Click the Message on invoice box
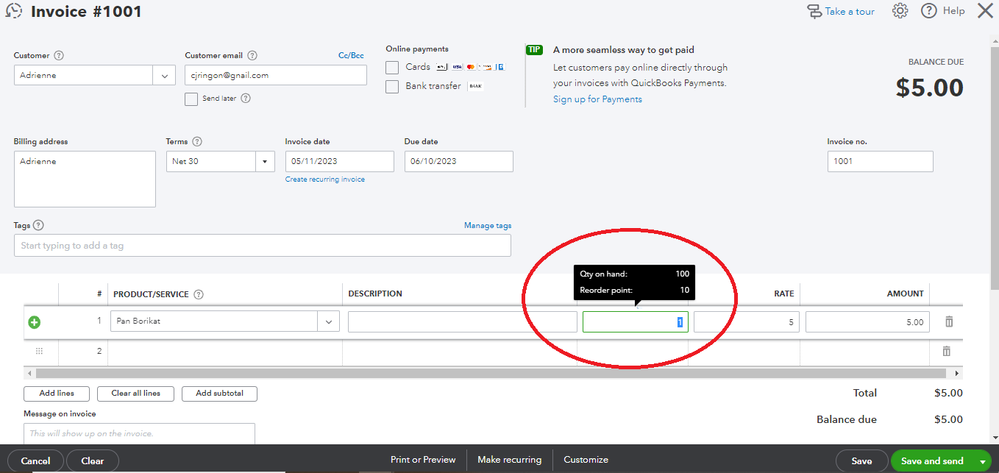 coord(139,433)
